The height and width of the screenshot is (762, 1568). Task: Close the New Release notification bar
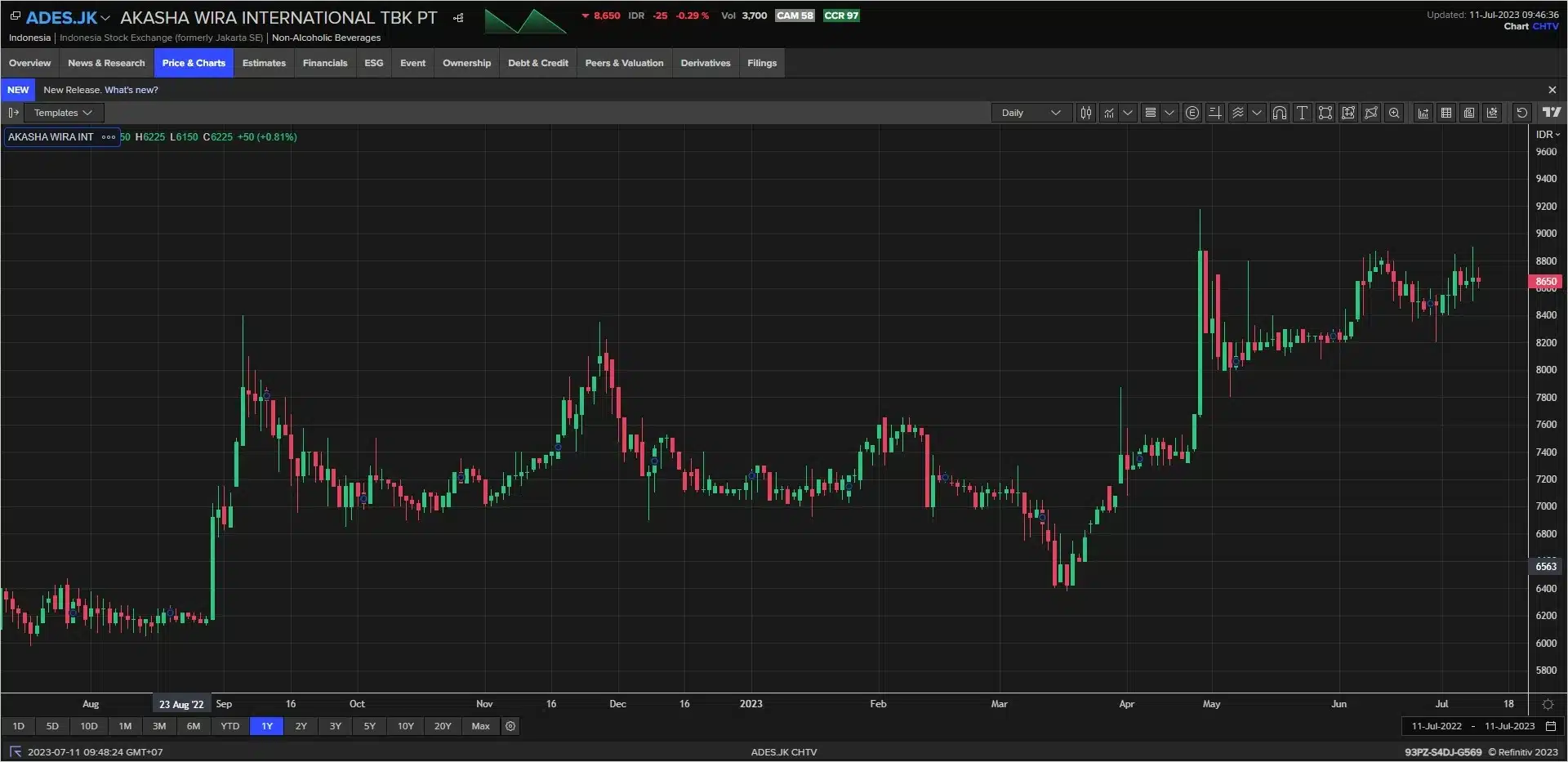click(x=1552, y=90)
